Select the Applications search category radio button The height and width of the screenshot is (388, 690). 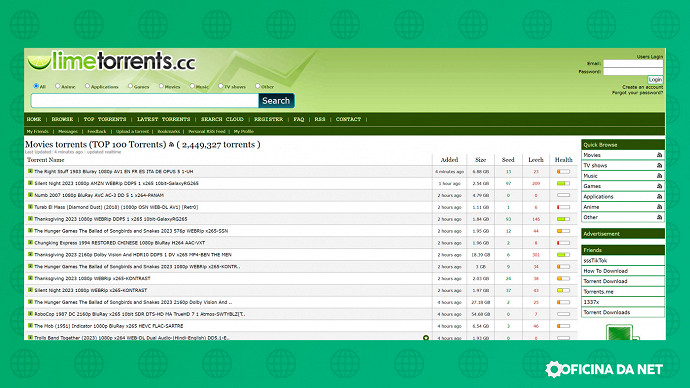(87, 86)
